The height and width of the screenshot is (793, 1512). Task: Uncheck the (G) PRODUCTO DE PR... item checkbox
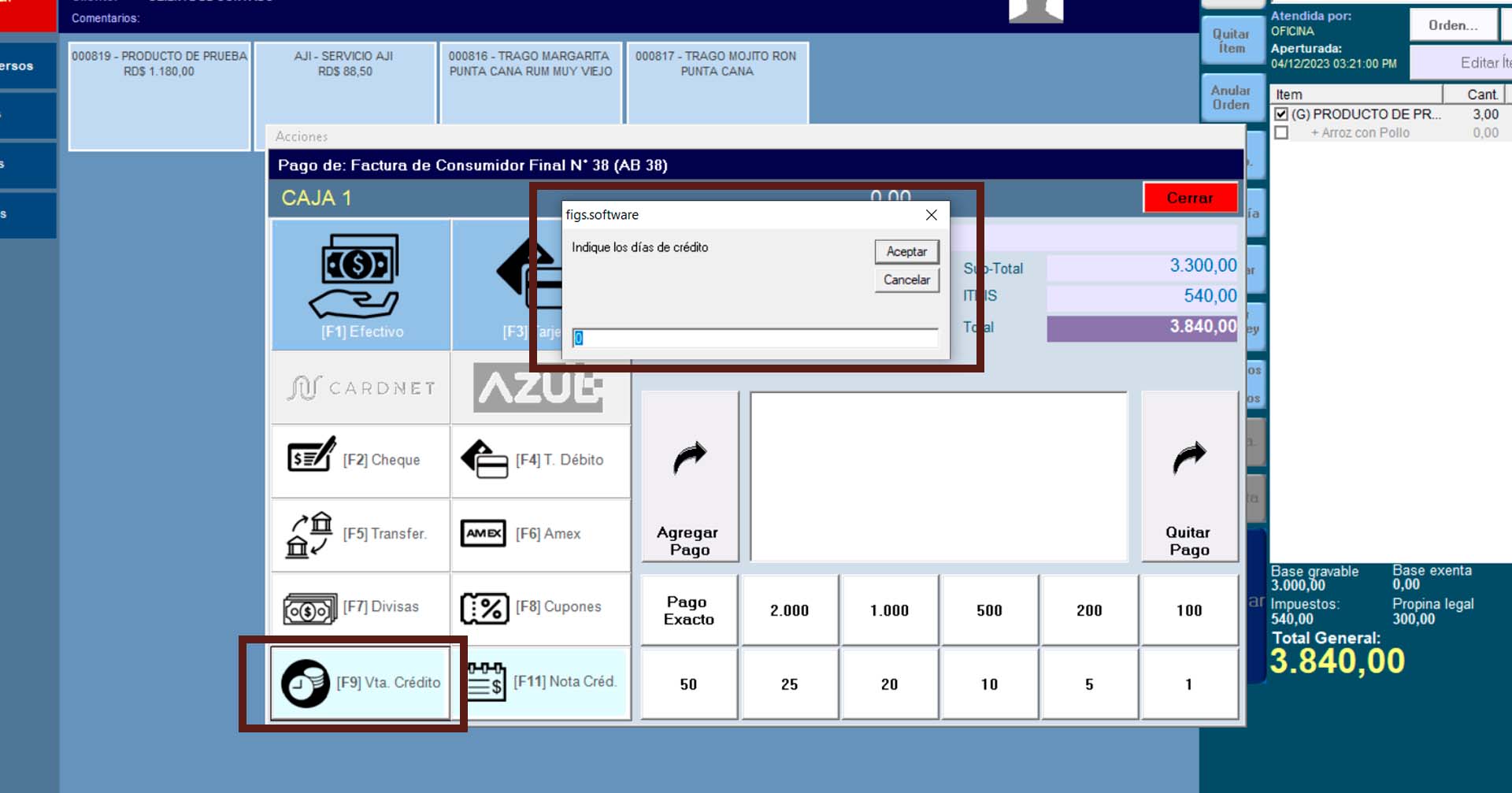[1281, 114]
